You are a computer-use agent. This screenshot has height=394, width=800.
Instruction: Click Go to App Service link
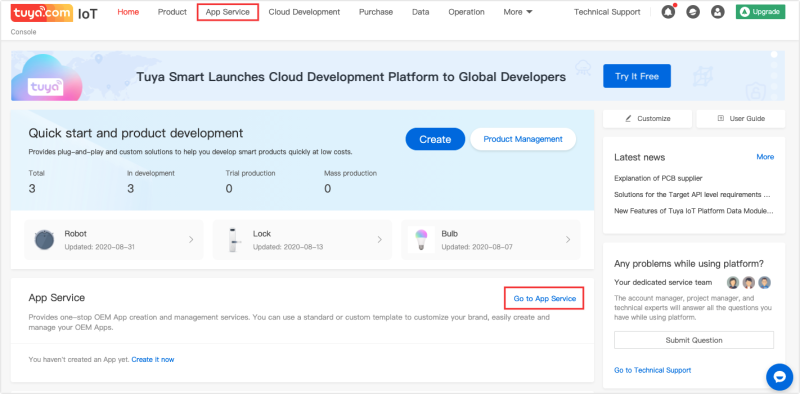point(544,299)
